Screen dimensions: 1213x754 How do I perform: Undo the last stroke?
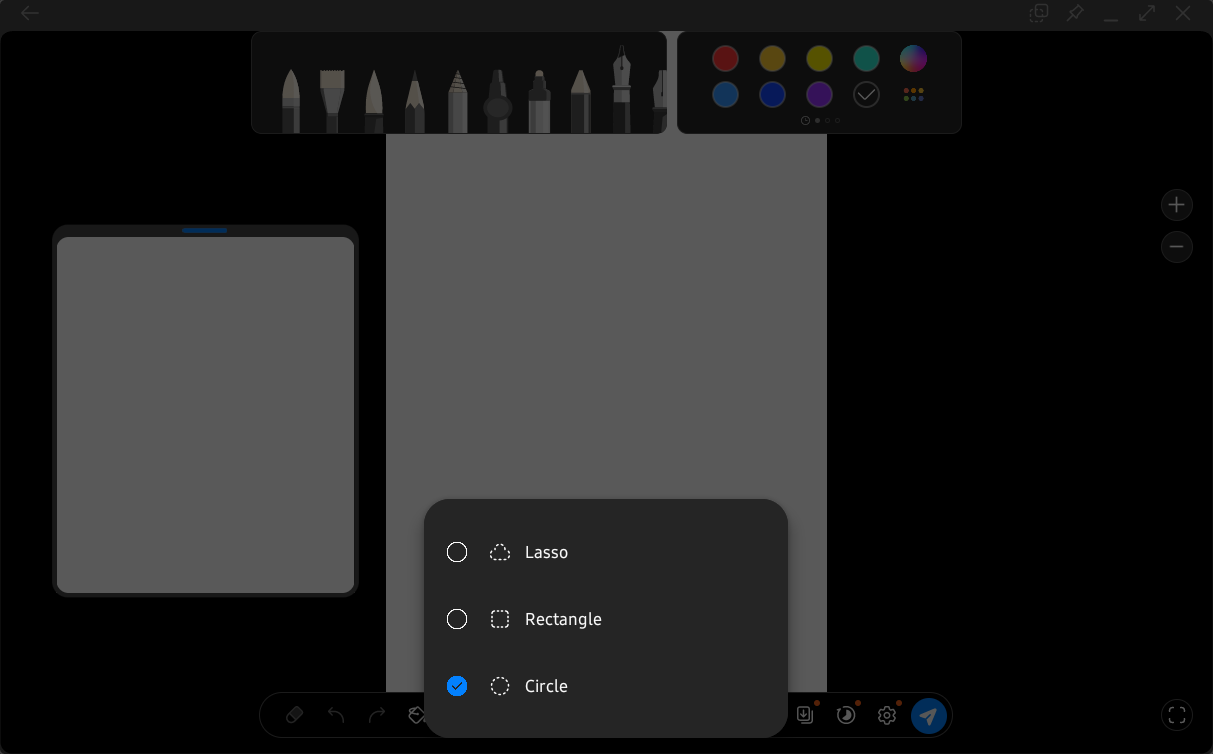[336, 715]
